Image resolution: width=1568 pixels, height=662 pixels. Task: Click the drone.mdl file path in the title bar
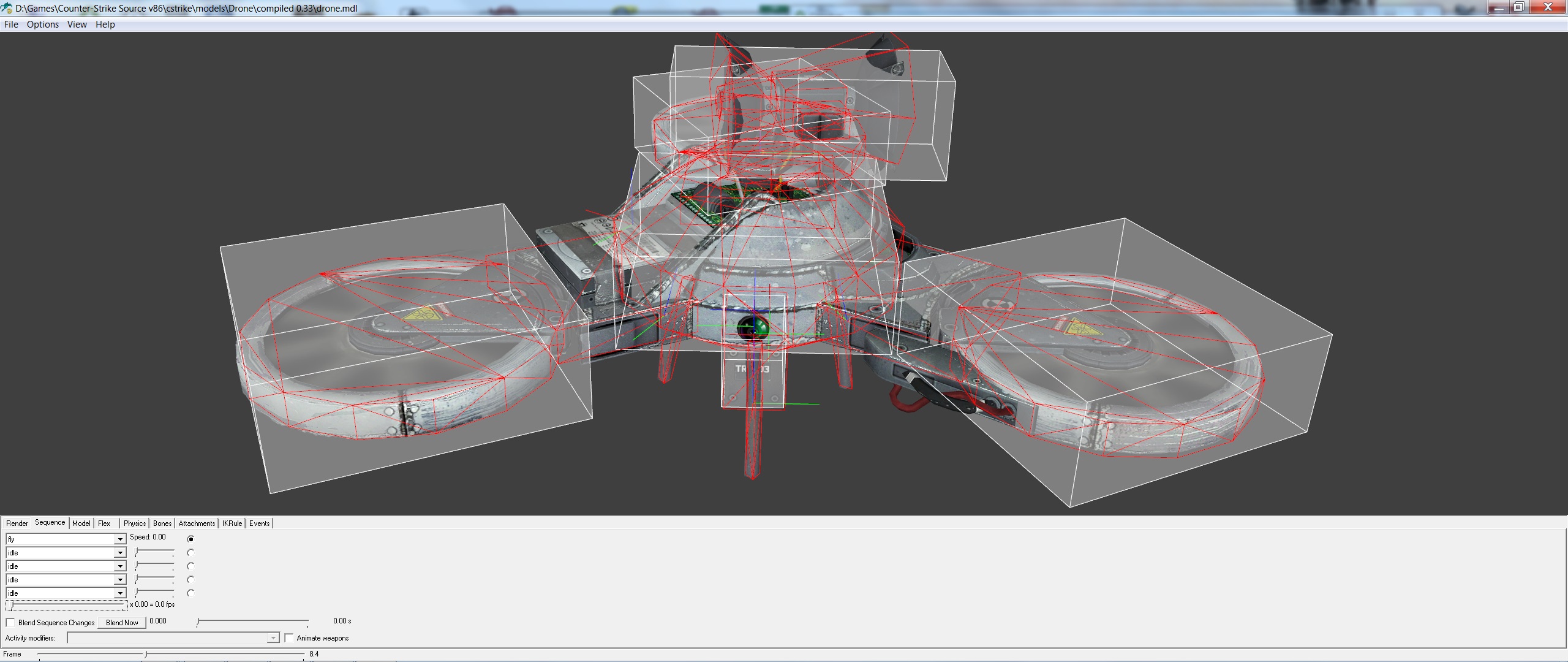tap(186, 9)
